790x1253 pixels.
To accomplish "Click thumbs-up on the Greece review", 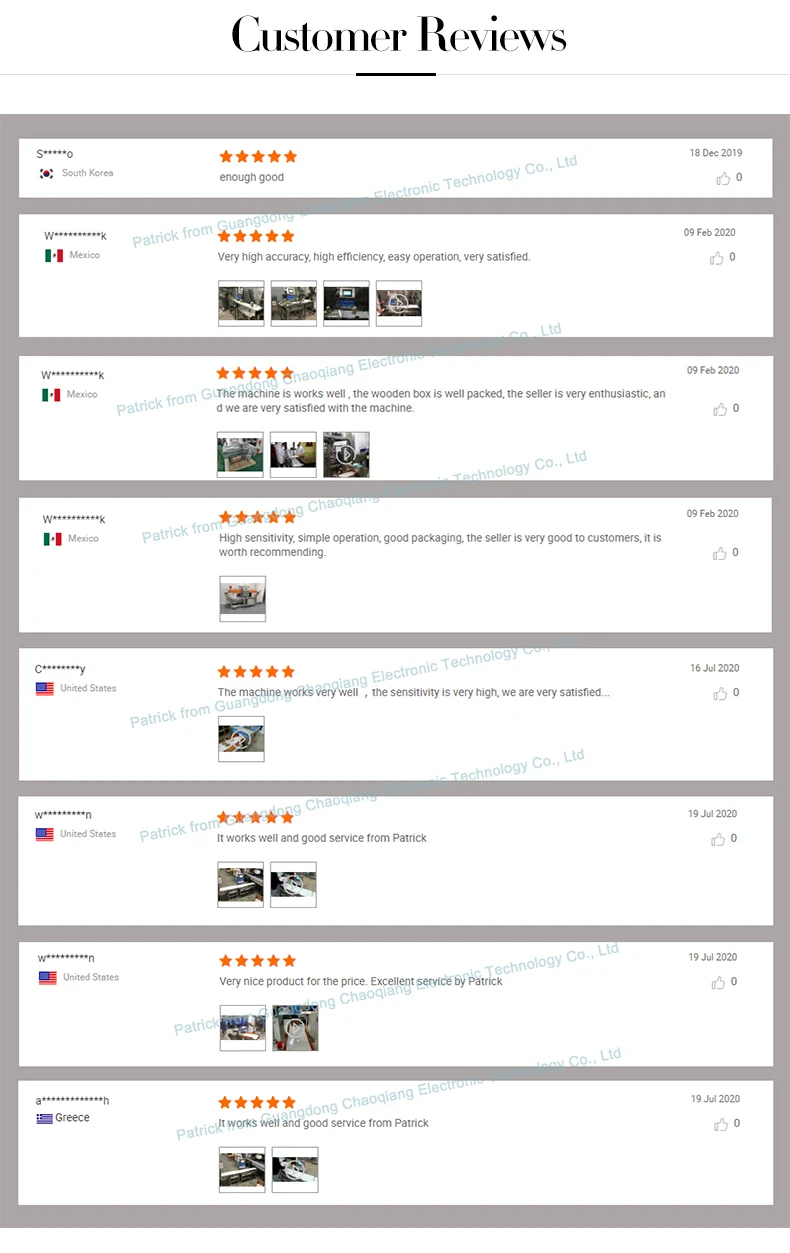I will 721,1124.
